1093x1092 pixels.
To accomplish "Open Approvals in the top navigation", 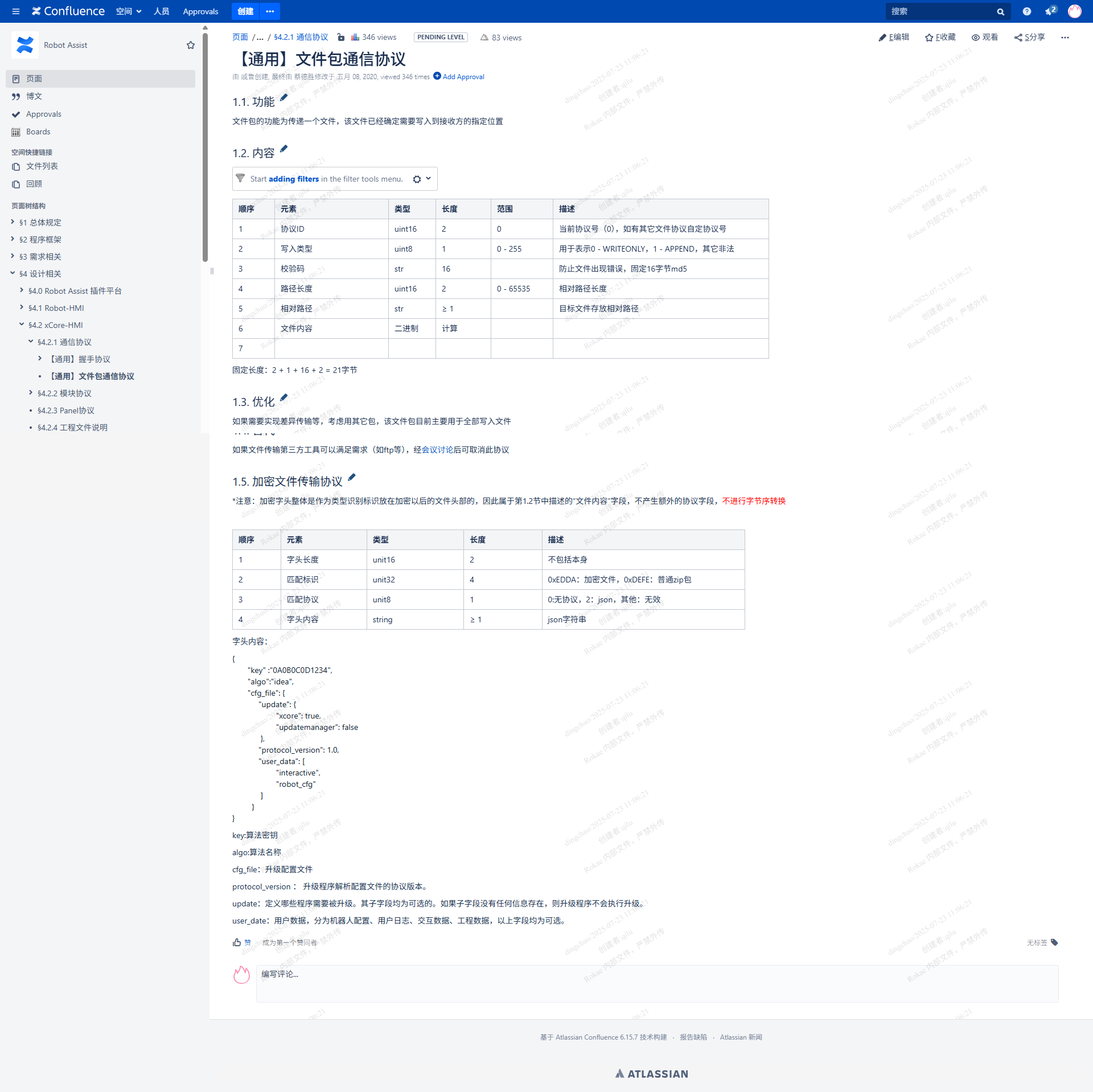I will click(200, 11).
